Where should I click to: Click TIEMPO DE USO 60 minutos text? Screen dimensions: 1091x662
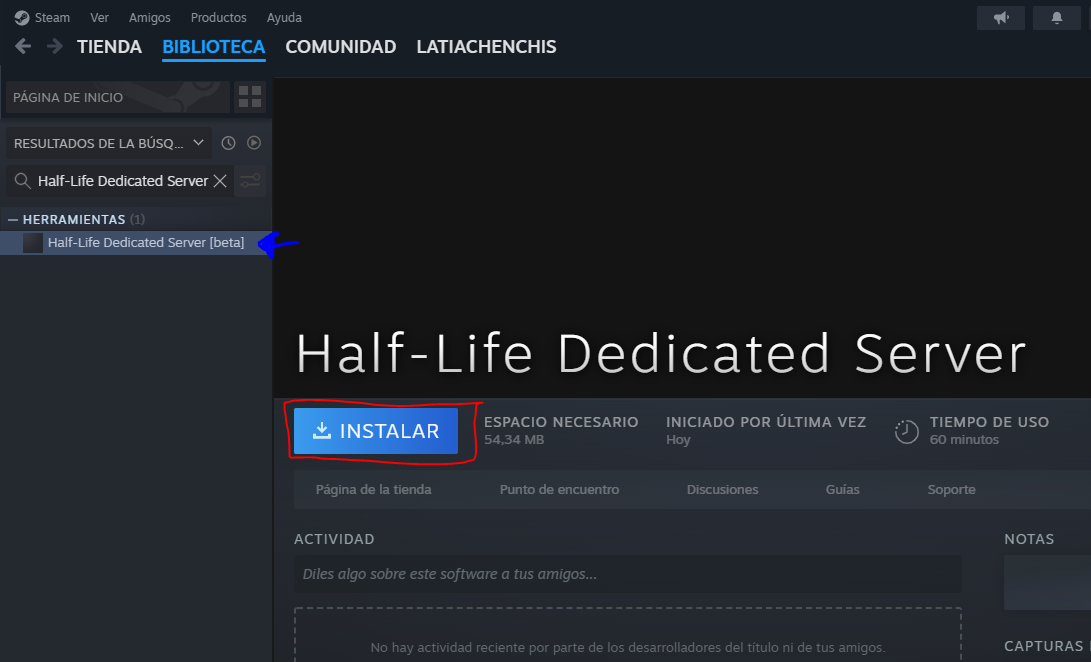pyautogui.click(x=989, y=430)
